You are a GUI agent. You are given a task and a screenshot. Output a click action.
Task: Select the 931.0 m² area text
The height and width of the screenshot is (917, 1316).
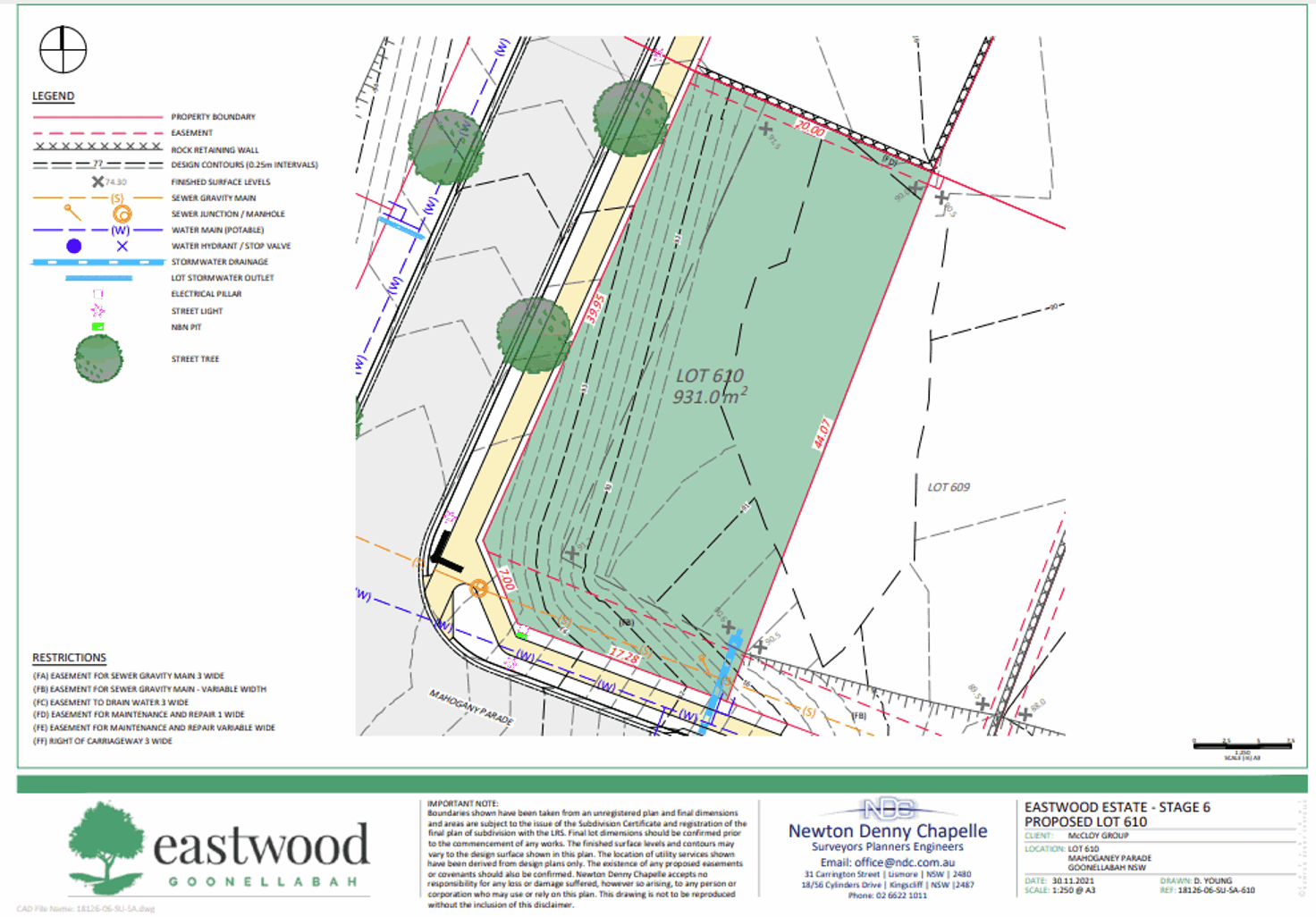711,396
